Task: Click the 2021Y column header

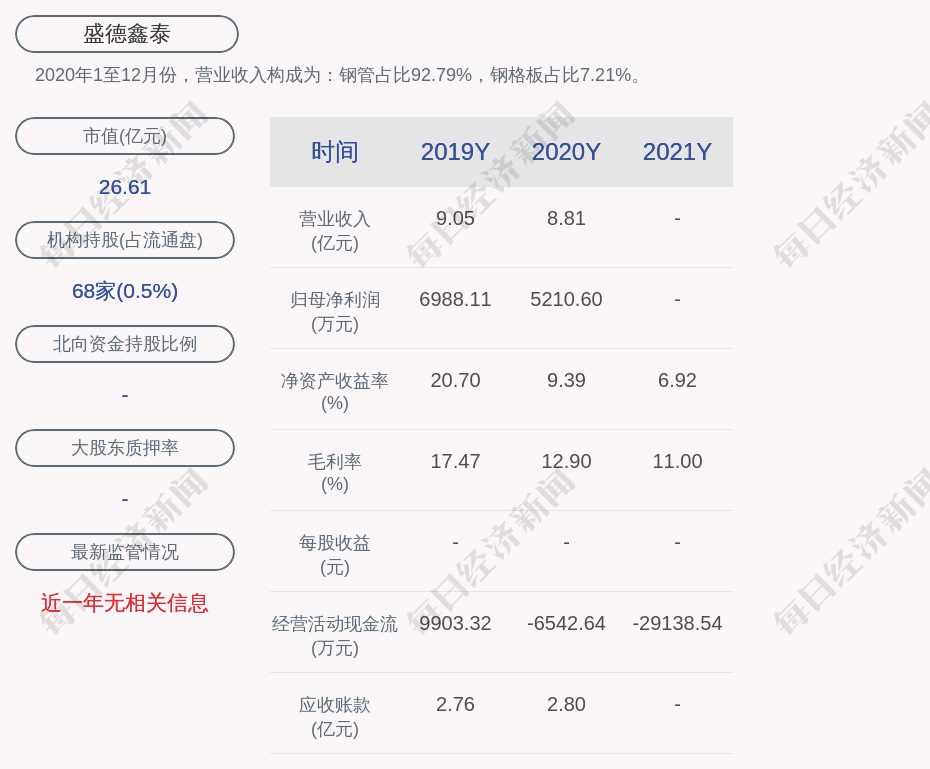Action: [677, 152]
